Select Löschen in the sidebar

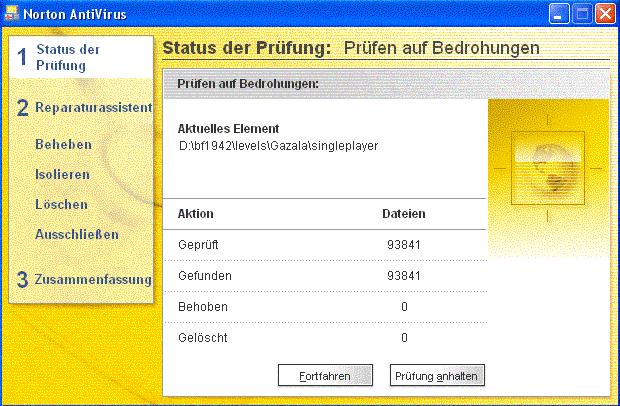[61, 204]
